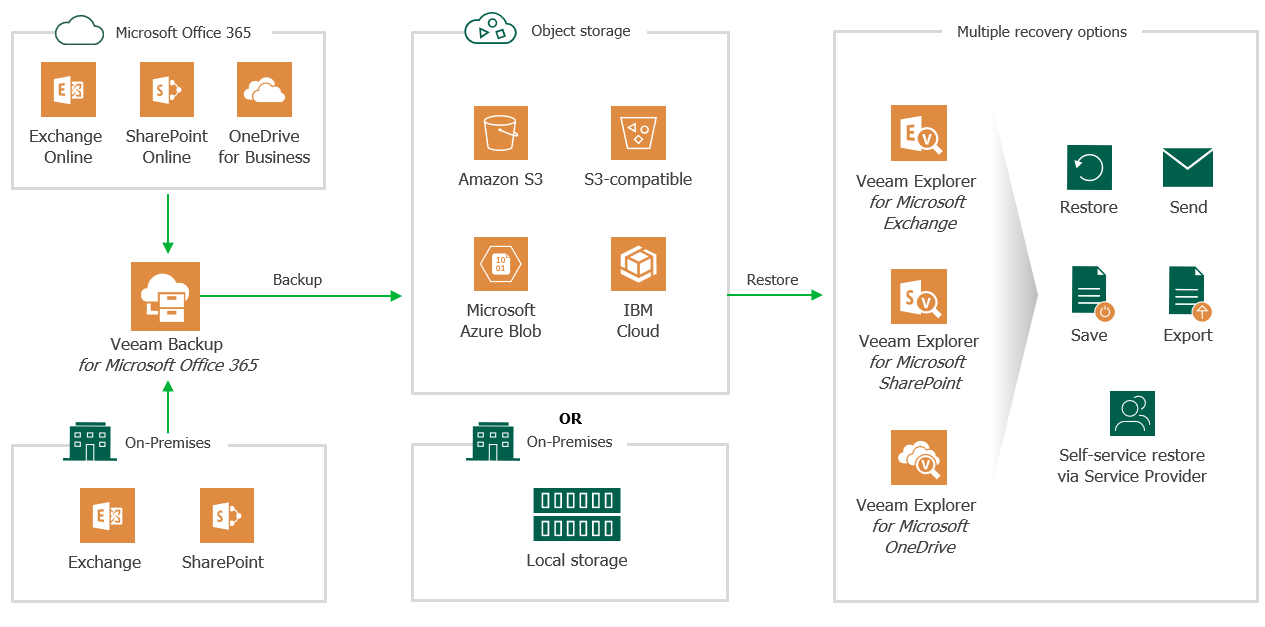Click the green Restore icon
The width and height of the screenshot is (1265, 627).
[x=1089, y=167]
